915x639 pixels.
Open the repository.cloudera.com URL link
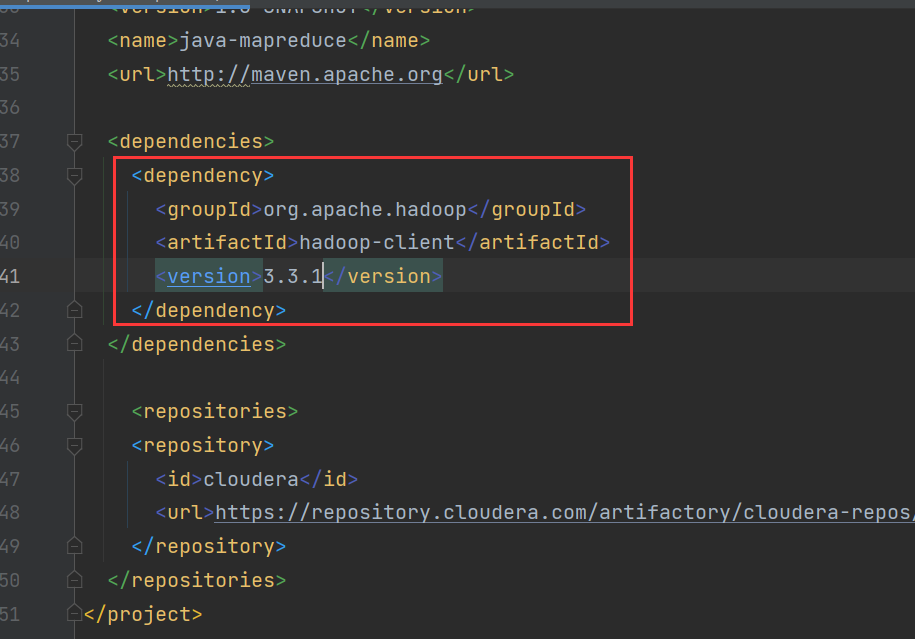[560, 513]
